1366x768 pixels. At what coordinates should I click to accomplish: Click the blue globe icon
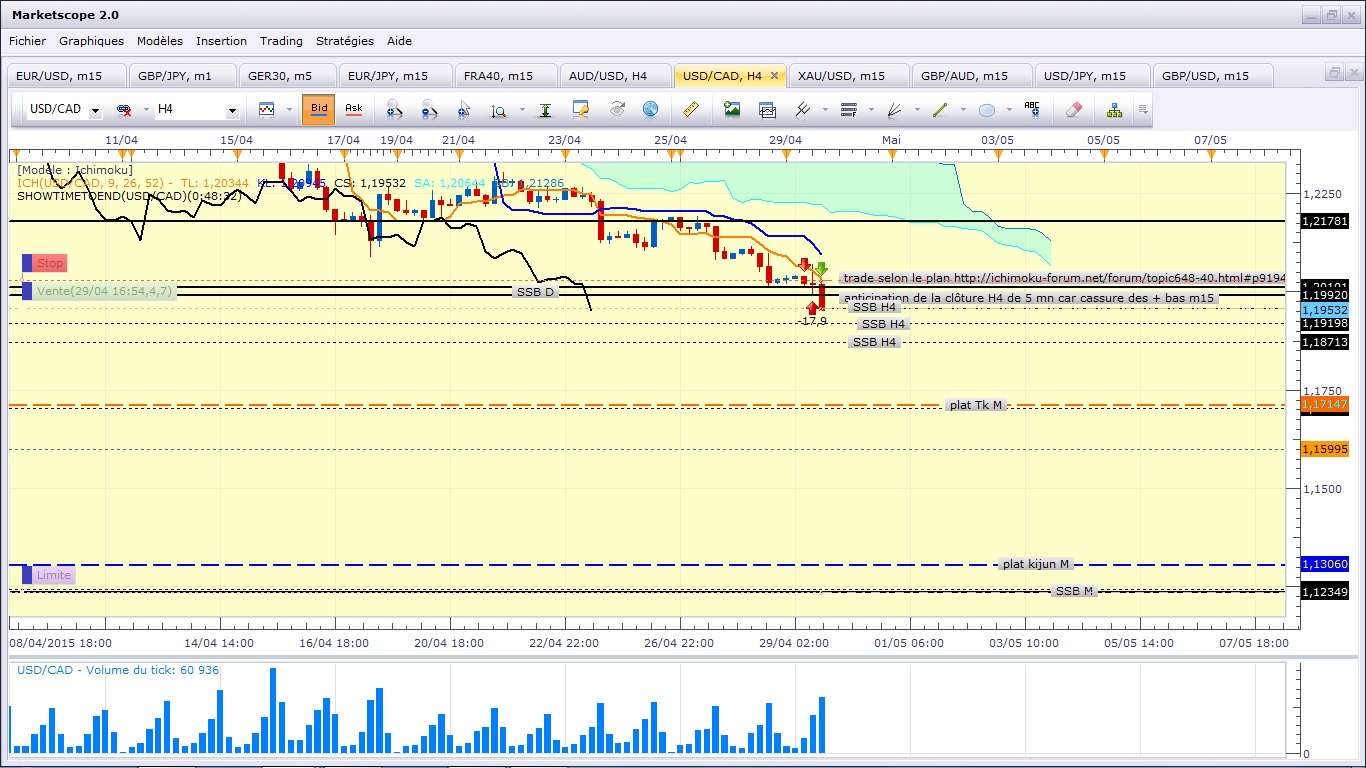[650, 109]
